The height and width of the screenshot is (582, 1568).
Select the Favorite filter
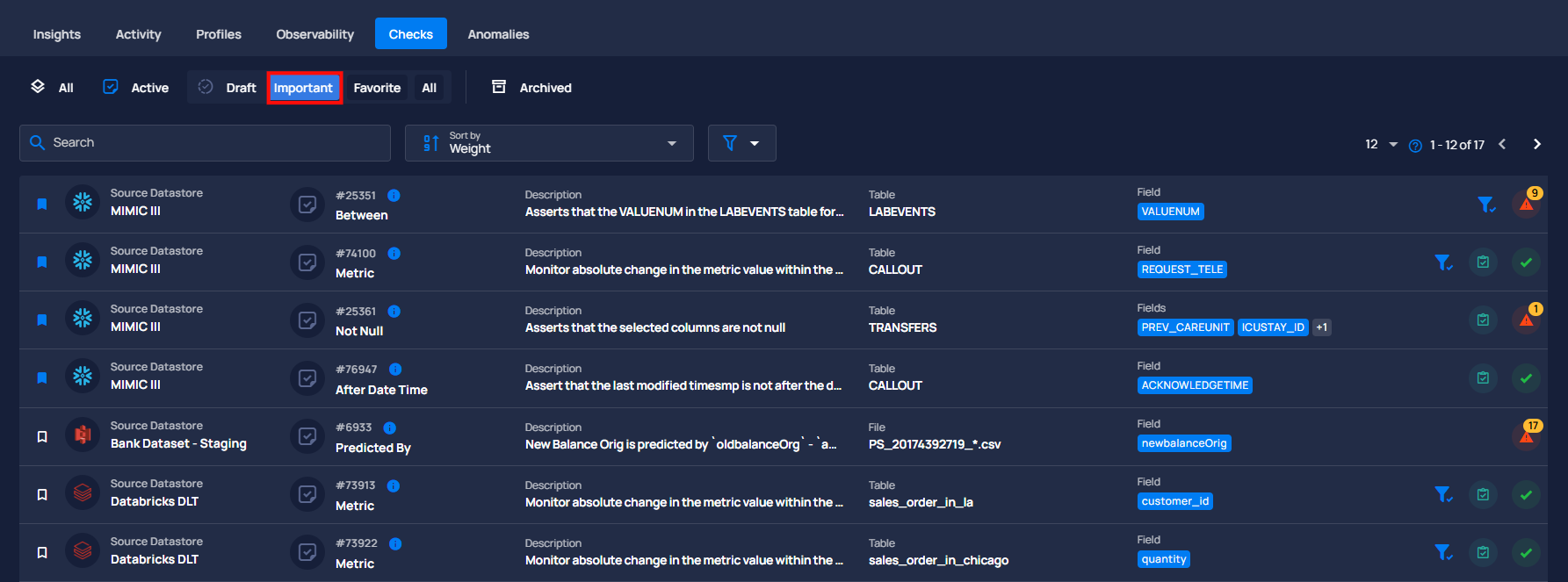pos(377,88)
